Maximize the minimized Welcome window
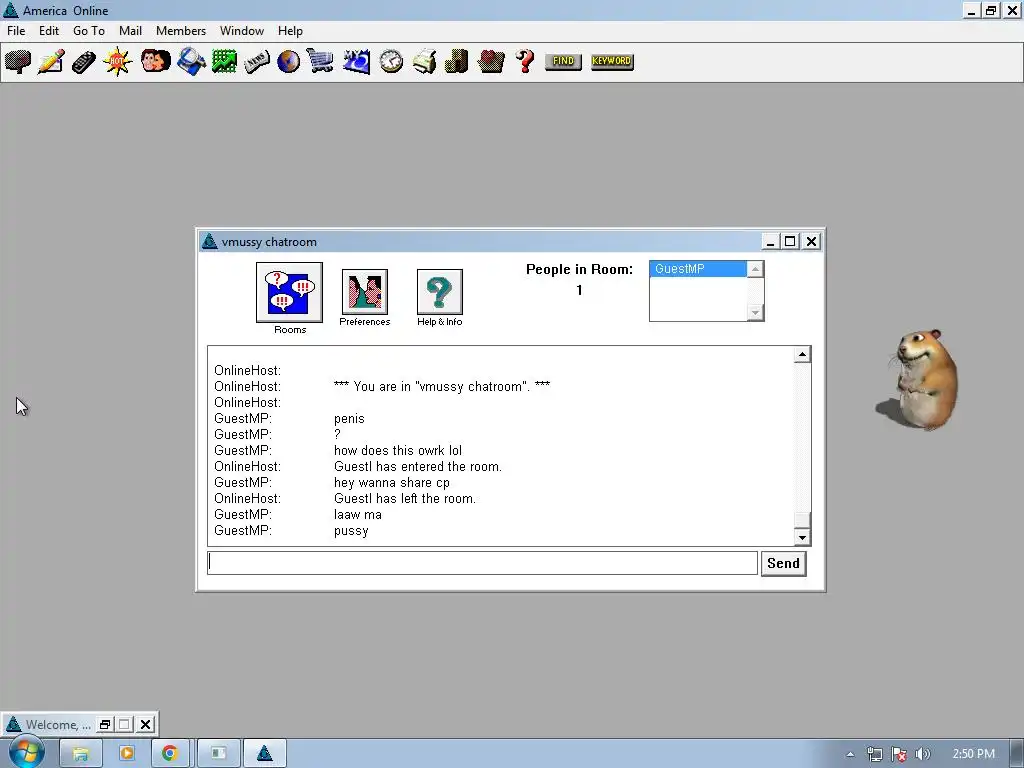The image size is (1024, 768). [125, 724]
